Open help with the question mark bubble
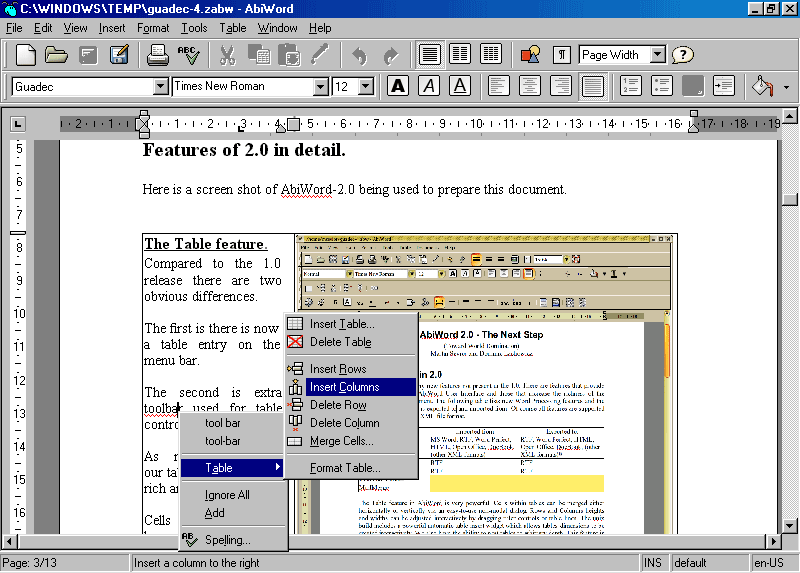800x573 pixels. click(683, 55)
